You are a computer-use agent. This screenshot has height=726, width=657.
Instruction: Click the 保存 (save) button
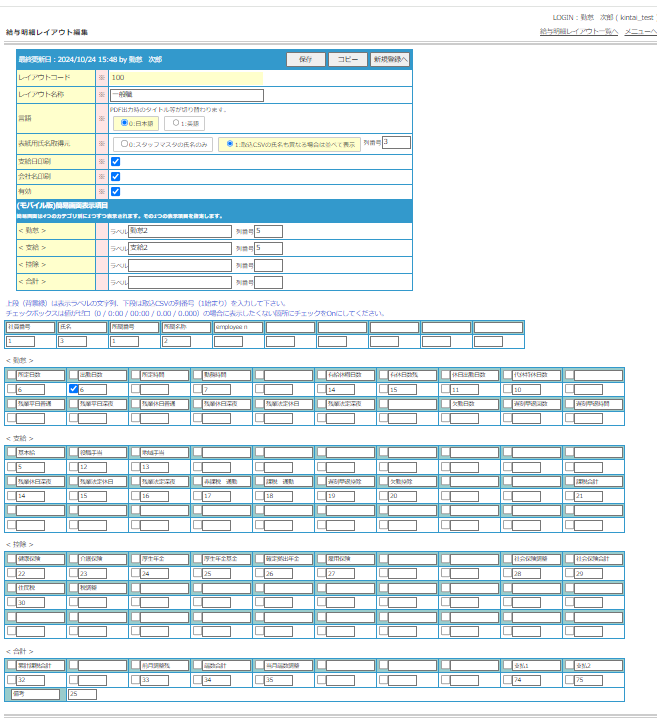[x=306, y=60]
